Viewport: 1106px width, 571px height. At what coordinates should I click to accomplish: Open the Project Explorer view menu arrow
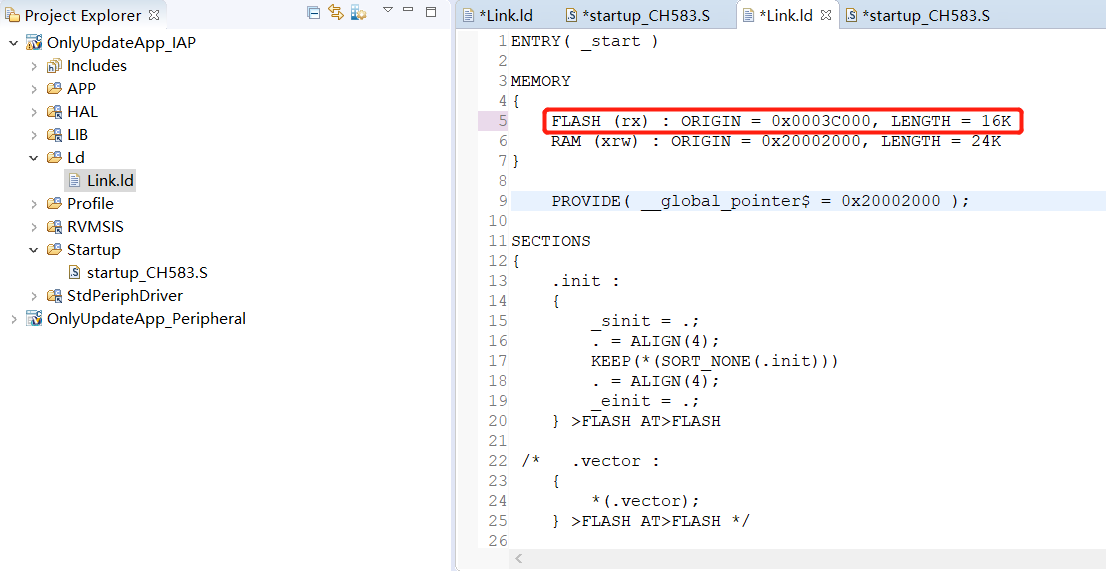click(x=388, y=11)
